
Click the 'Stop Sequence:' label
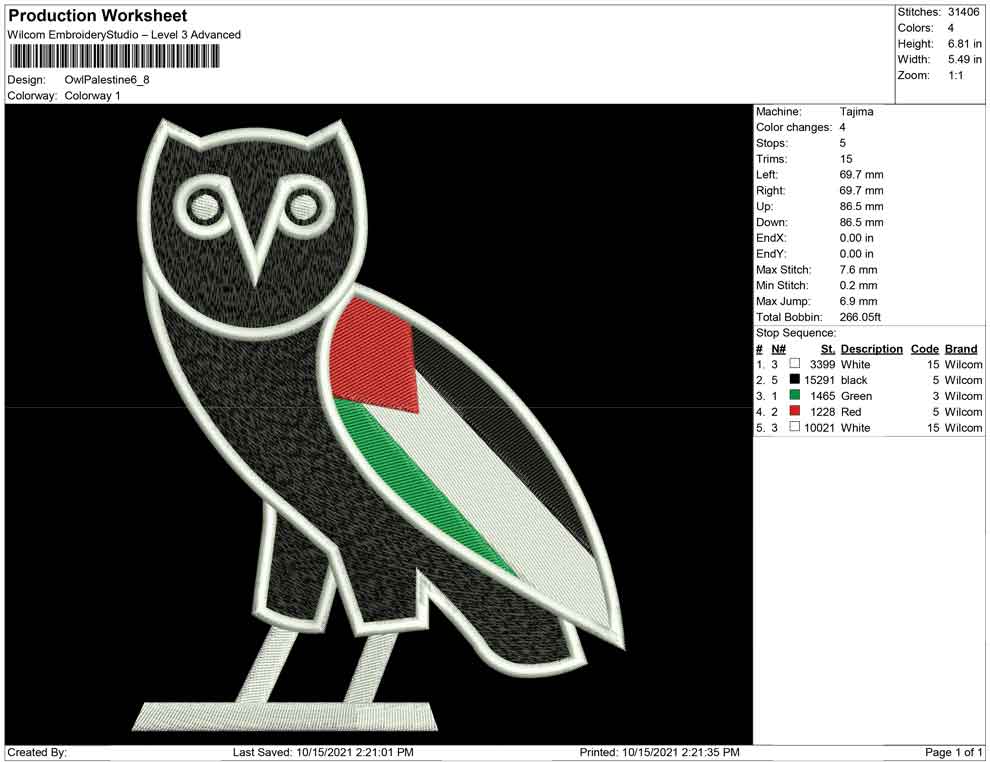point(796,333)
